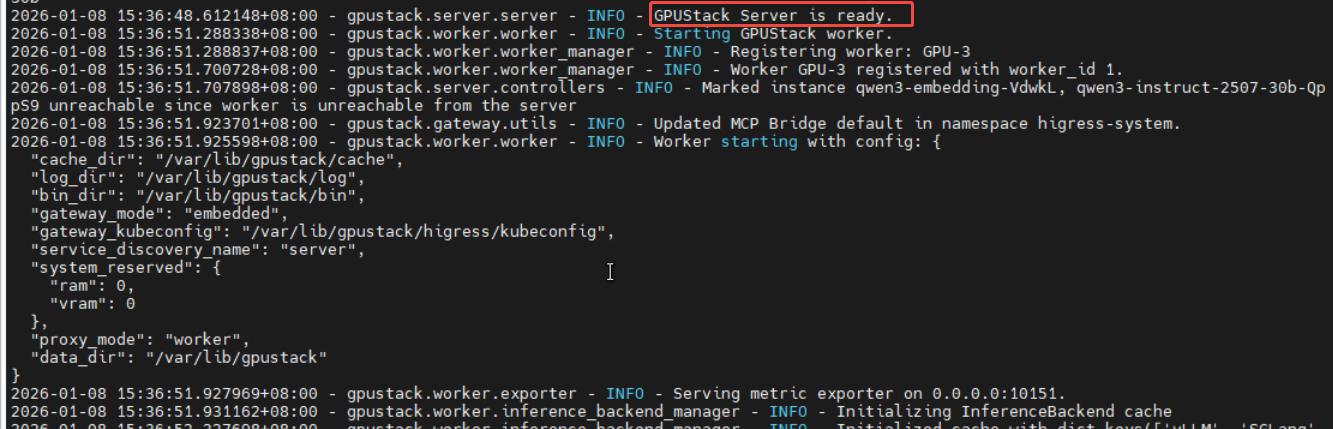Click the logger name gpustack.worker.inference_backend_manager on the 15:36:51.931162 line
This screenshot has height=429, width=1333.
[x=544, y=411]
